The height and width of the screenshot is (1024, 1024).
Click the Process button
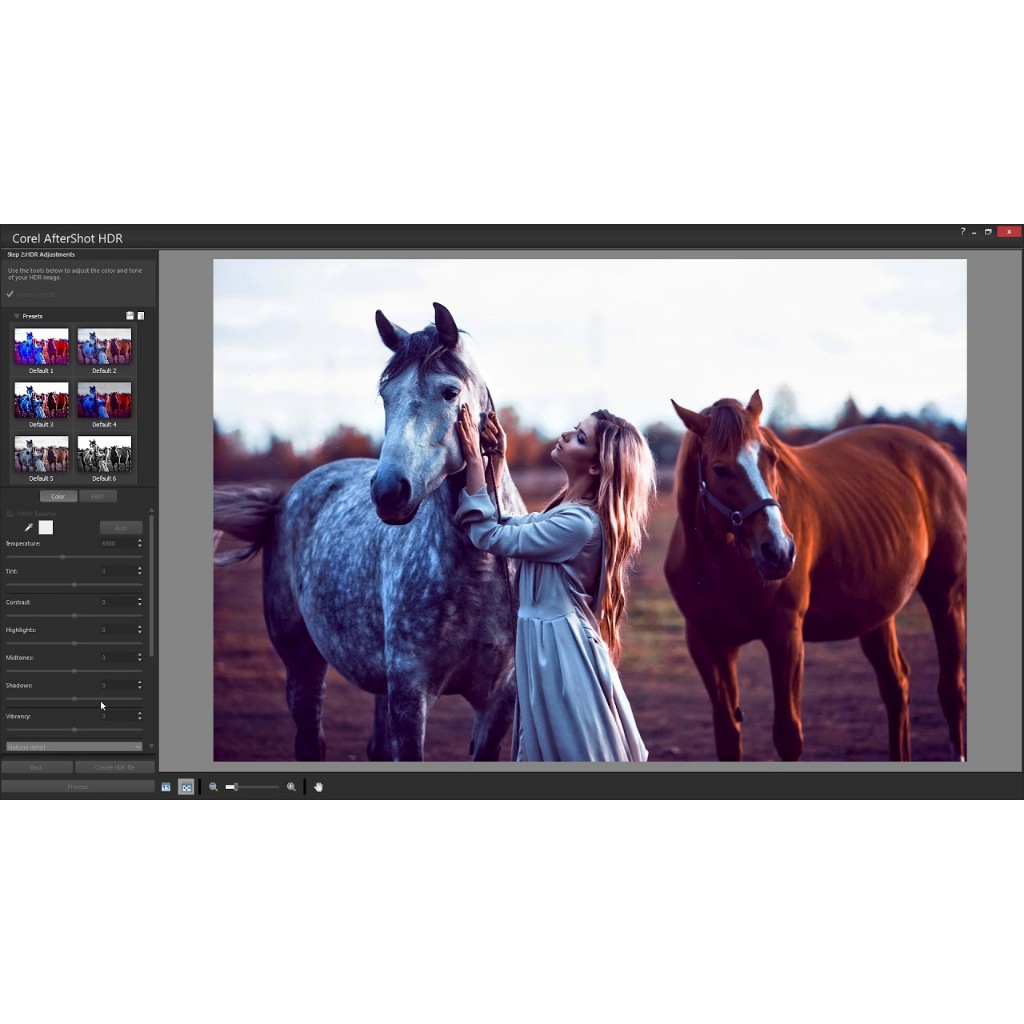point(78,786)
